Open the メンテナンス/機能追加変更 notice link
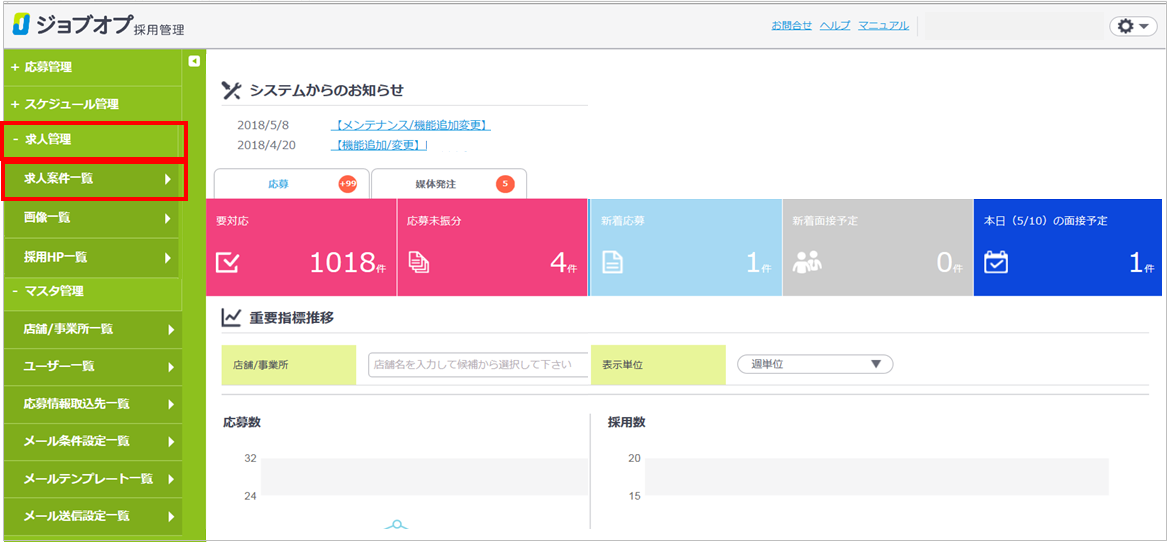Viewport: 1168px width, 542px height. [410, 125]
